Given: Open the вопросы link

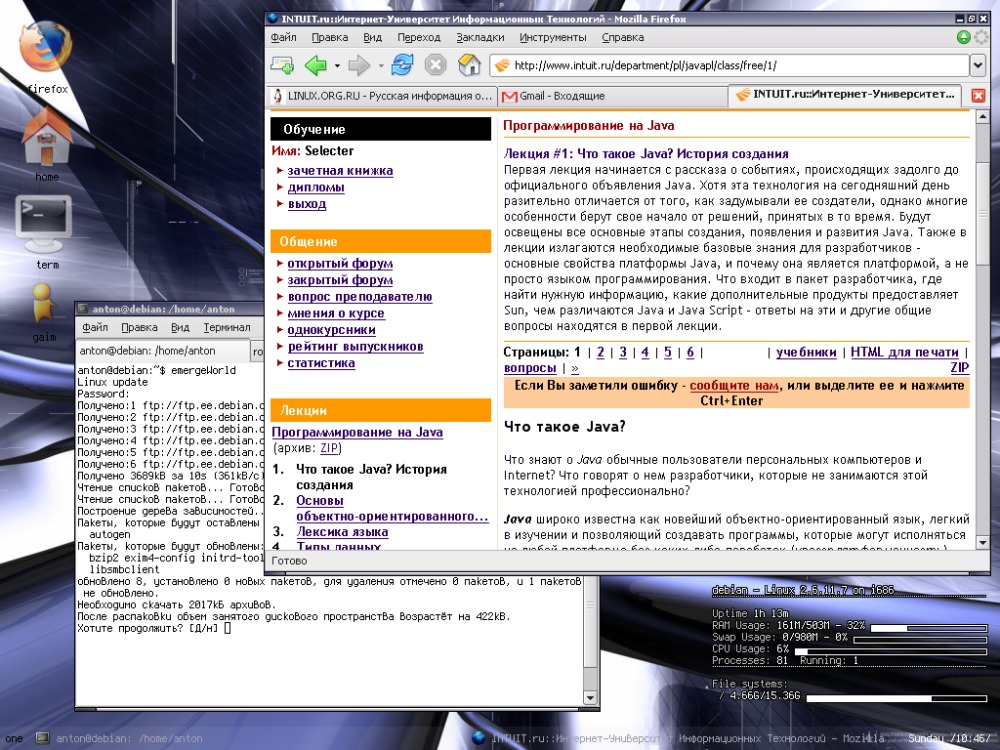Looking at the screenshot, I should 530,368.
